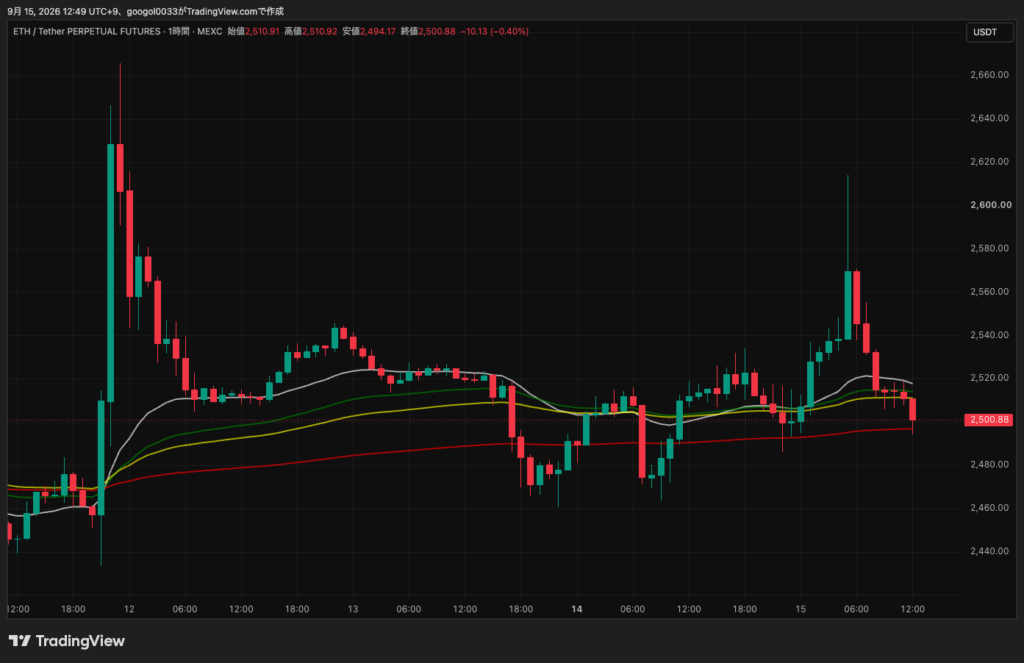Click the 1時間 interval label
The width and height of the screenshot is (1024, 663).
pyautogui.click(x=178, y=31)
